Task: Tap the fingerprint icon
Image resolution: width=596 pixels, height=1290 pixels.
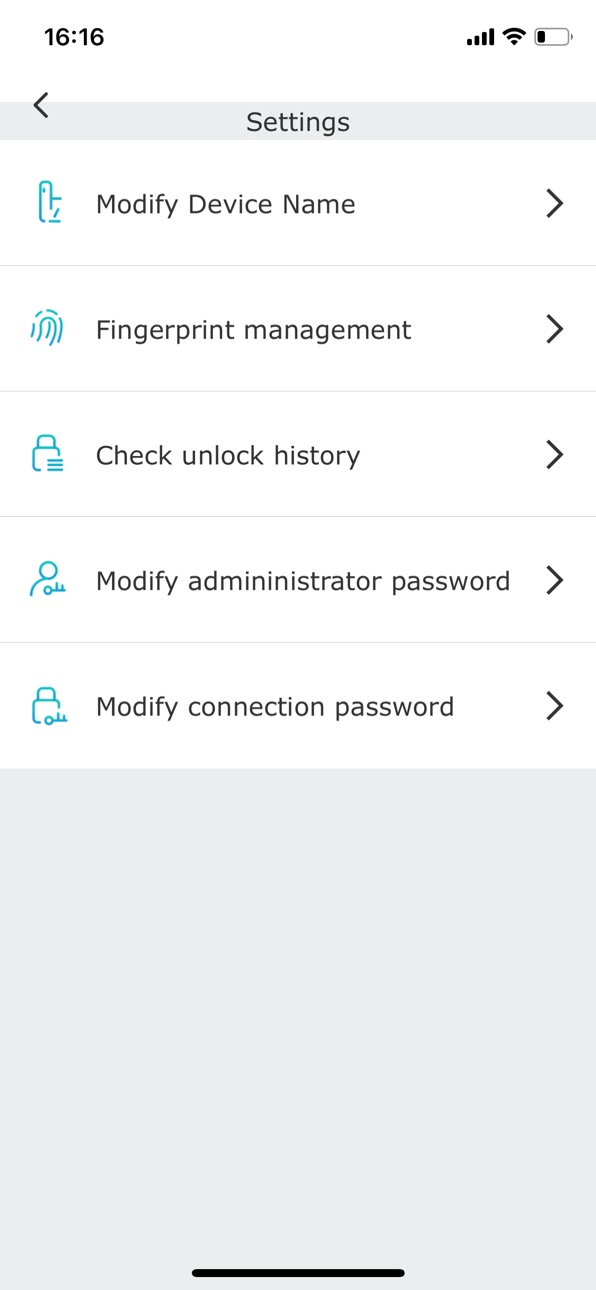Action: click(x=47, y=329)
